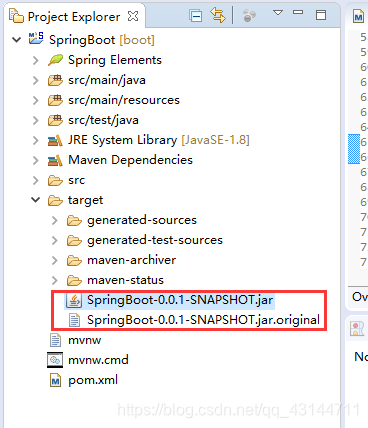The image size is (368, 428).
Task: Click src/main/resources package folder icon
Action: [x=55, y=100]
